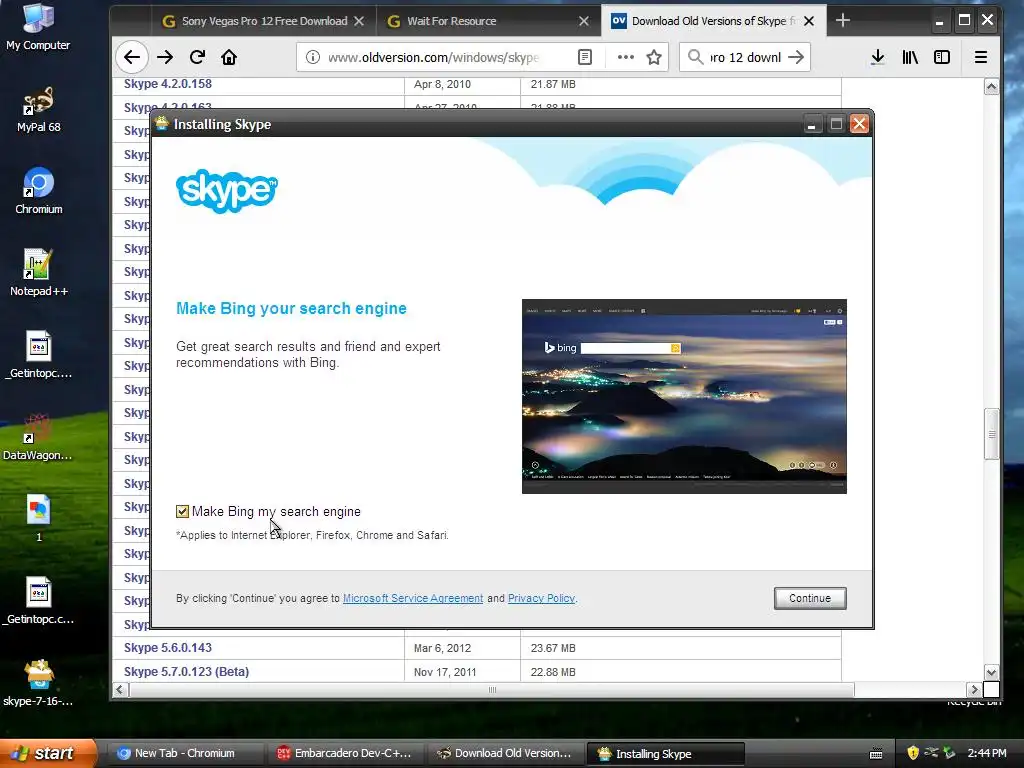1024x768 pixels.
Task: Open Chromium desktop shortcut
Action: pos(39,191)
